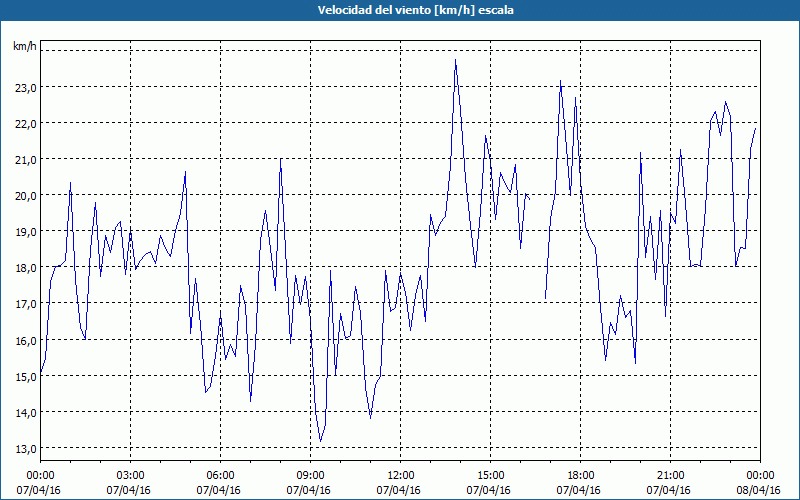800x500 pixels.
Task: Select the 20,0 y-axis value
Action: [26, 196]
